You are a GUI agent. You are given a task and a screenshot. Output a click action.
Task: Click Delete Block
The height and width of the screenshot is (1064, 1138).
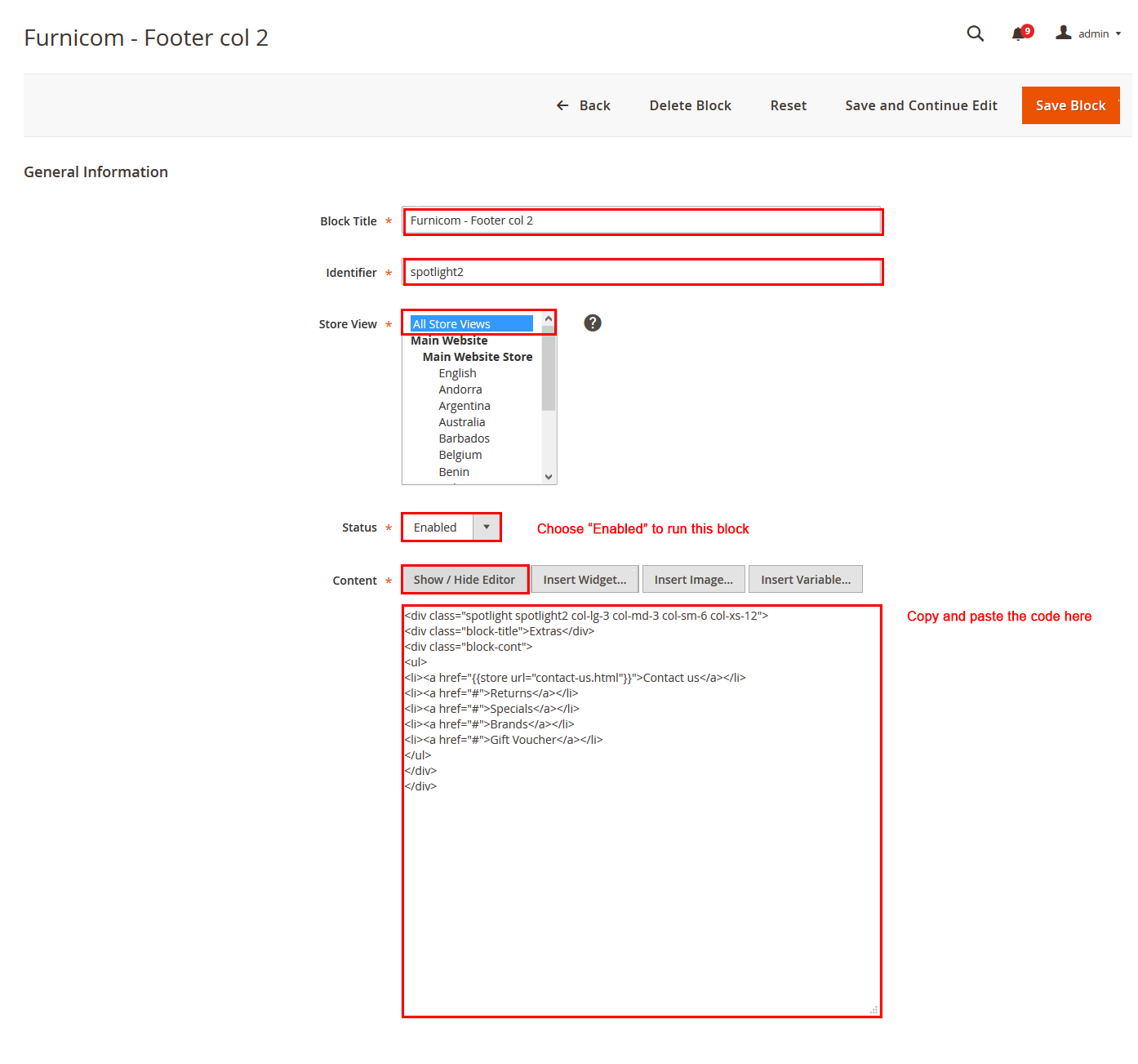coord(691,105)
